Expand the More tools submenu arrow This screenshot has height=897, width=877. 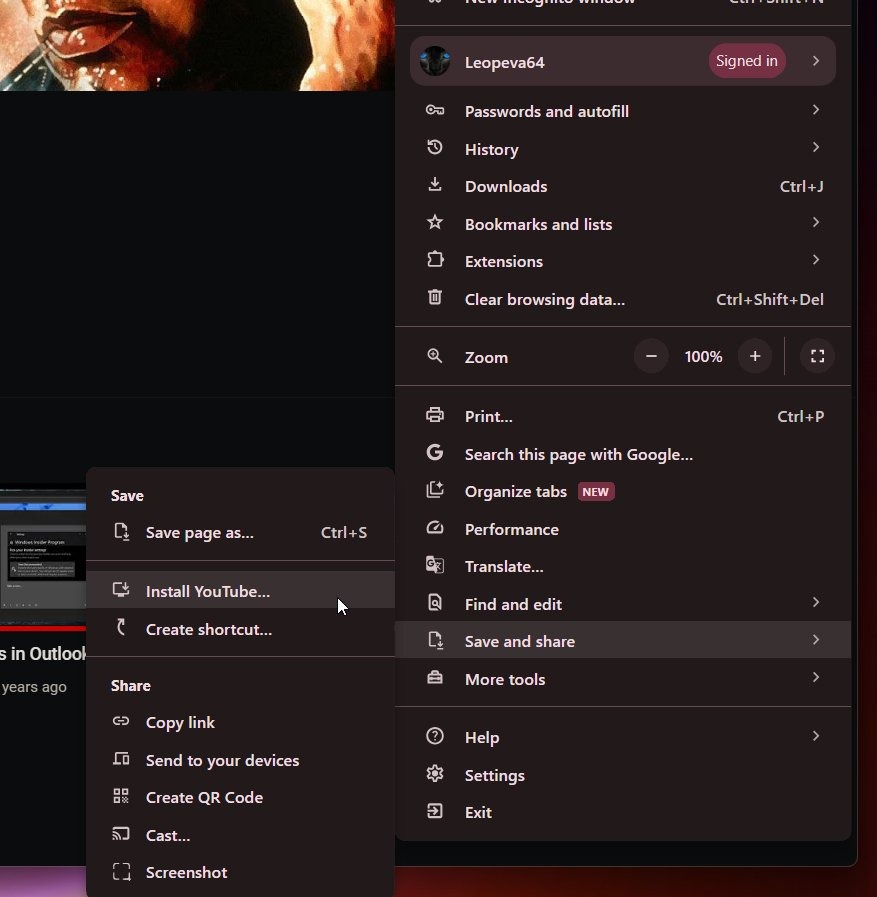(816, 677)
